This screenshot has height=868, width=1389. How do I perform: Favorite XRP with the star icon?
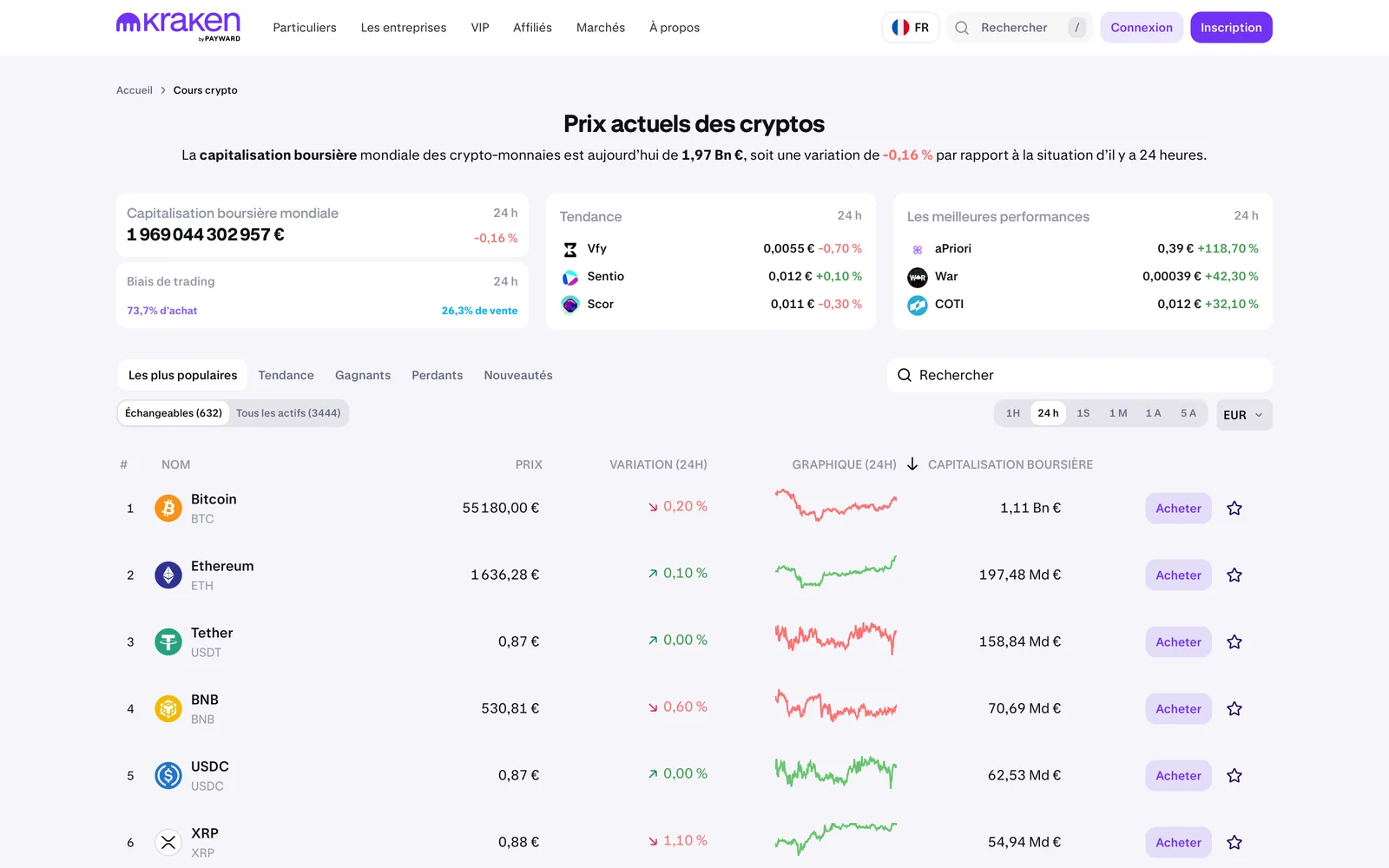1234,843
